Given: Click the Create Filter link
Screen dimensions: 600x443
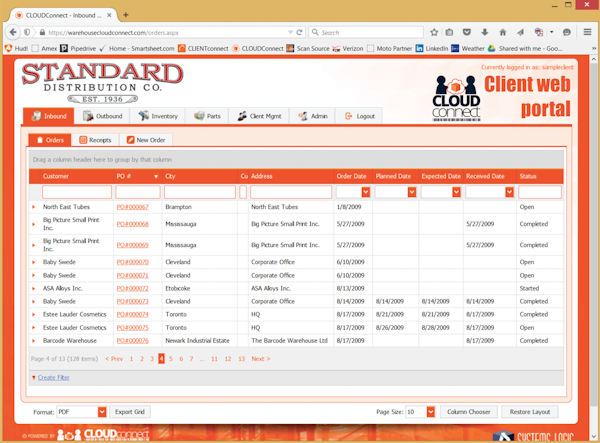Looking at the screenshot, I should (x=54, y=378).
